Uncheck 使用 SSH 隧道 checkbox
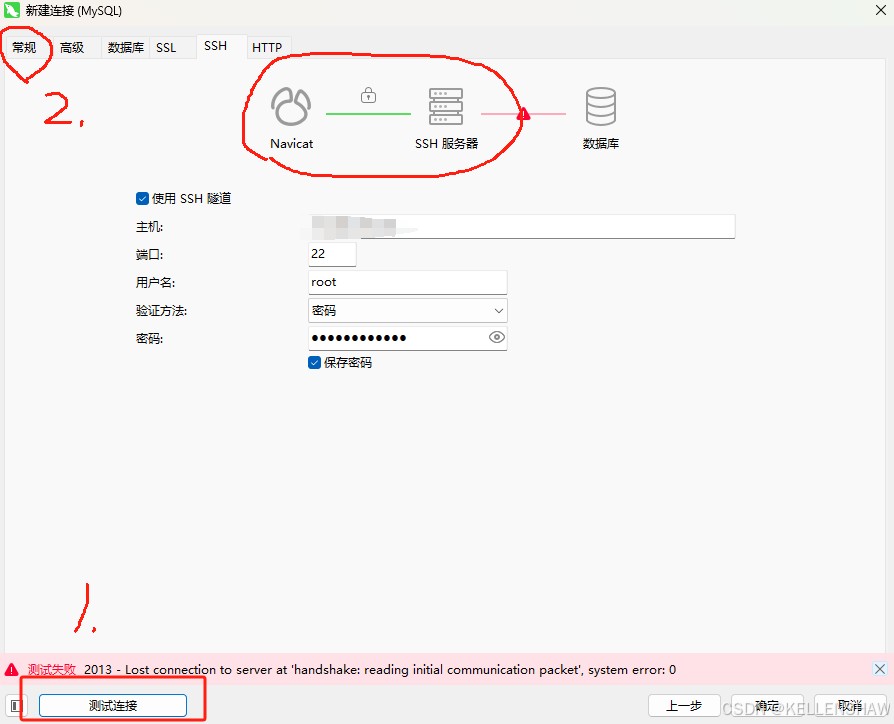The width and height of the screenshot is (894, 724). point(143,198)
